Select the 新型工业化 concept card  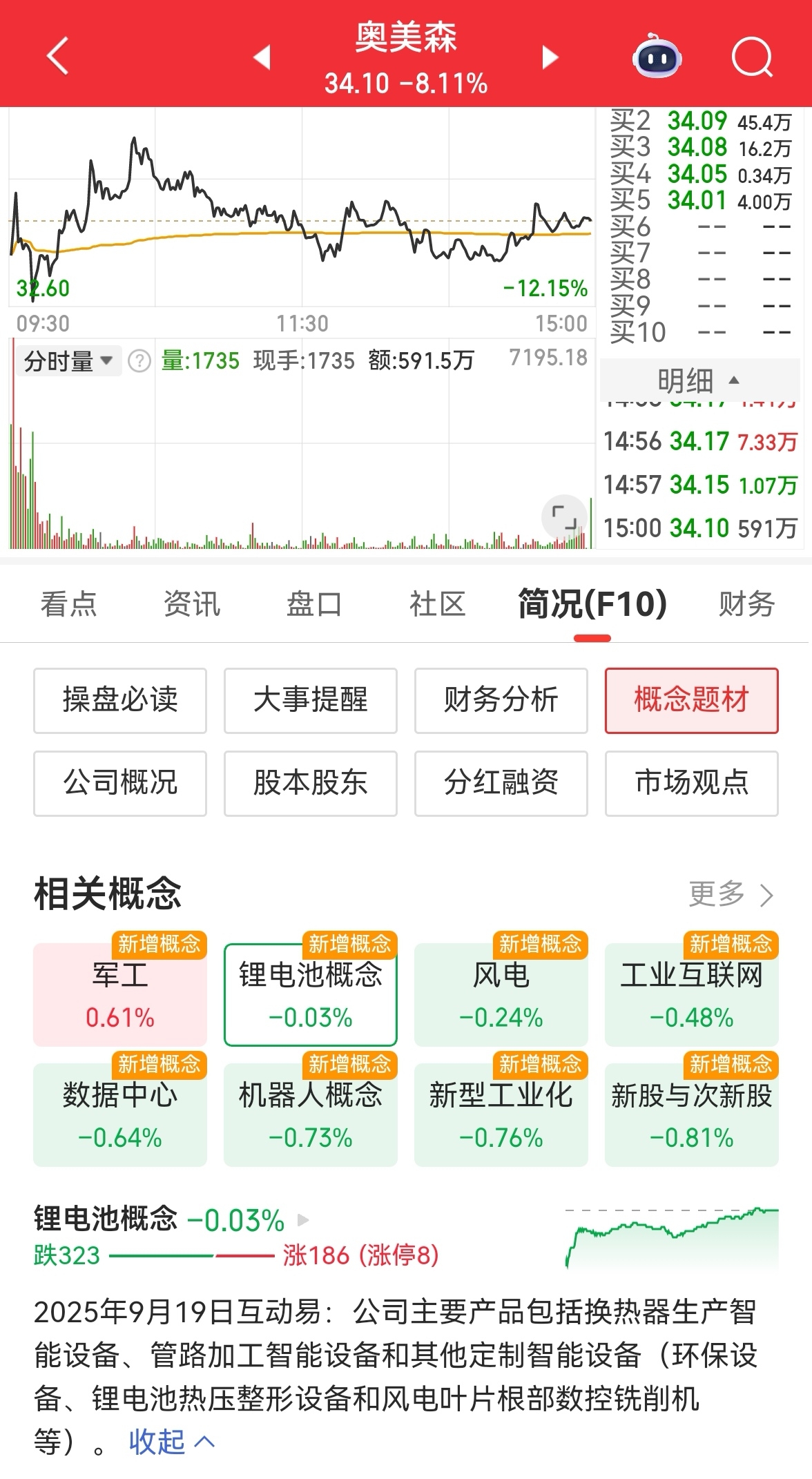point(501,1114)
